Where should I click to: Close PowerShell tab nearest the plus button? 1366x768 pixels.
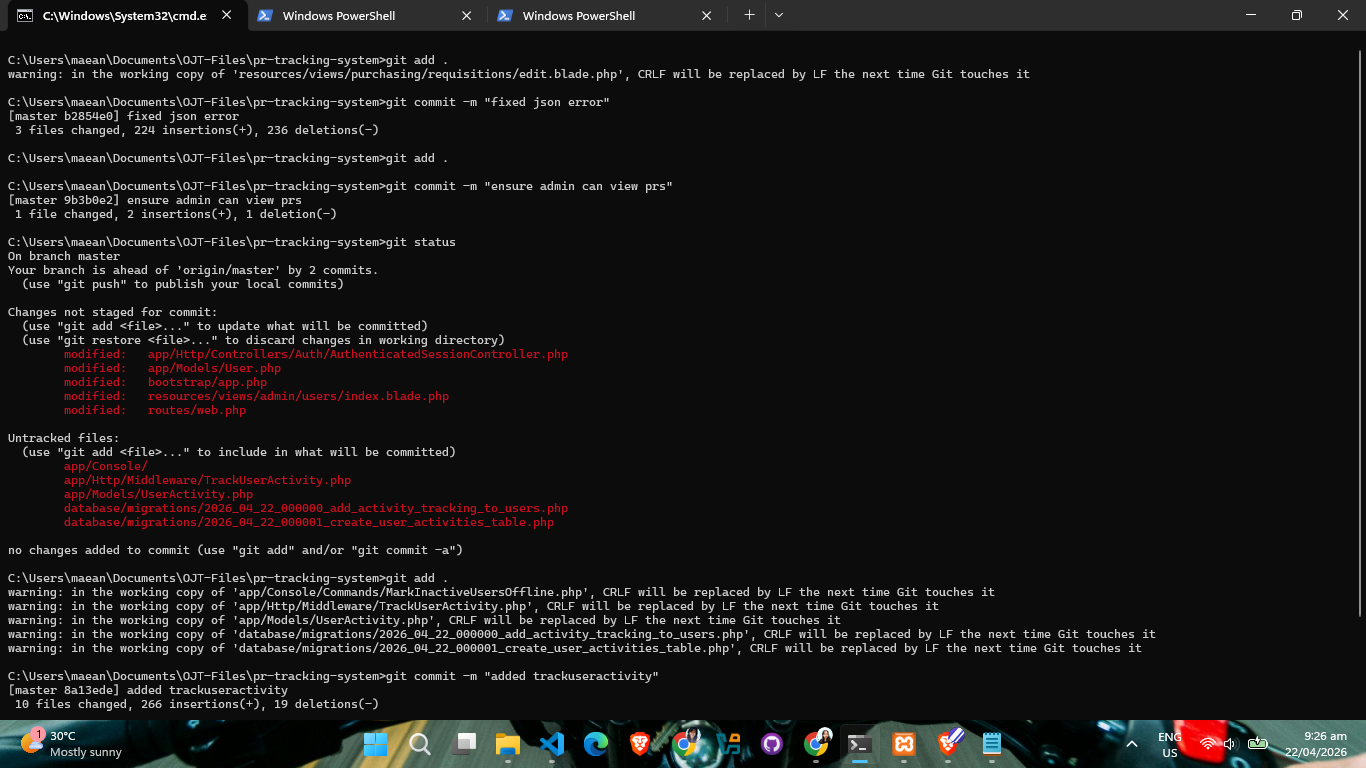[707, 16]
